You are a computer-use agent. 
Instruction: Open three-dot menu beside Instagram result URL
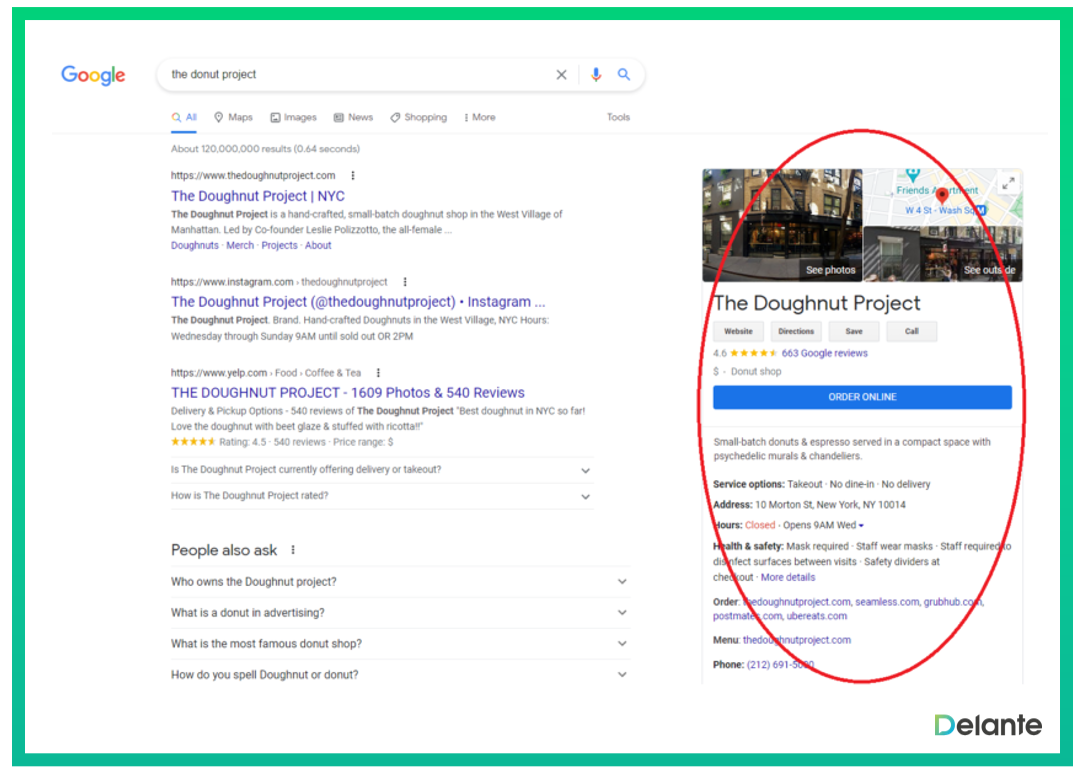[x=404, y=282]
